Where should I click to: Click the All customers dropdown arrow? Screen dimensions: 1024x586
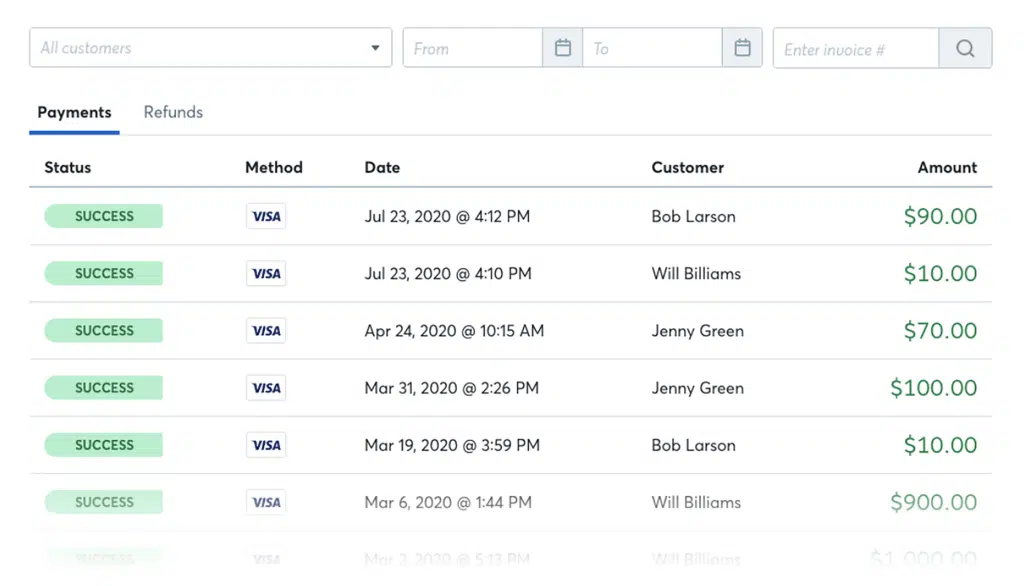375,48
